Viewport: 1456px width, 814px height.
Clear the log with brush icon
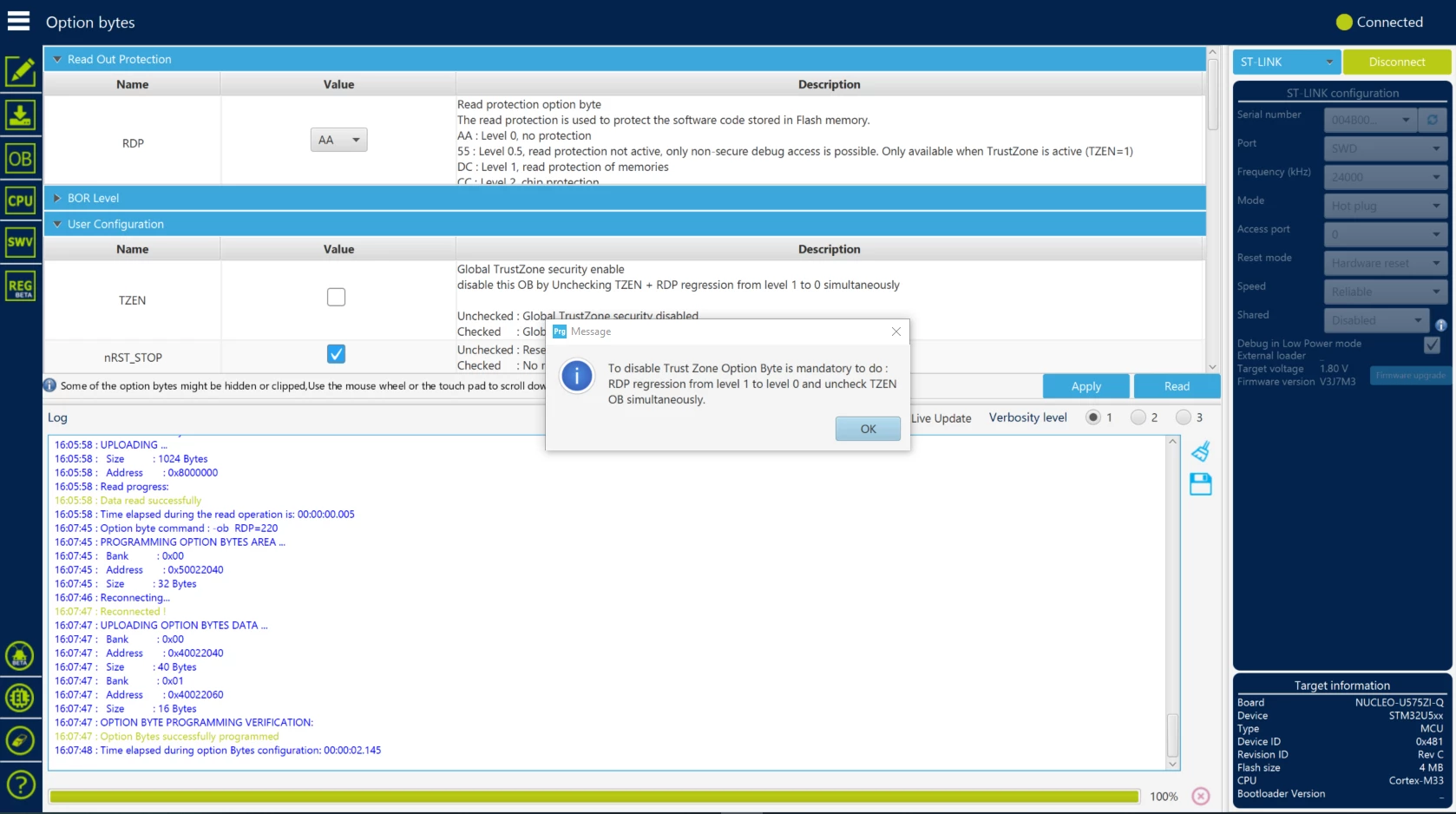point(1201,451)
